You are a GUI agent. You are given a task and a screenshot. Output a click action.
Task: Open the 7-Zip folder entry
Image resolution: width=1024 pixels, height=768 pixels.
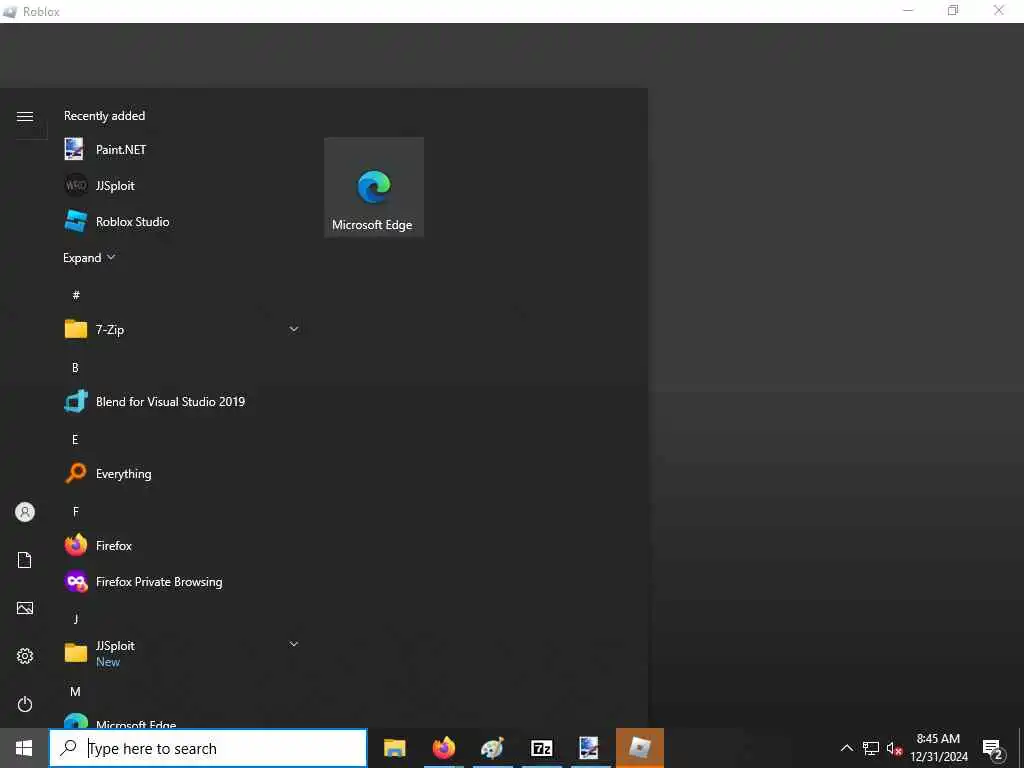[183, 330]
